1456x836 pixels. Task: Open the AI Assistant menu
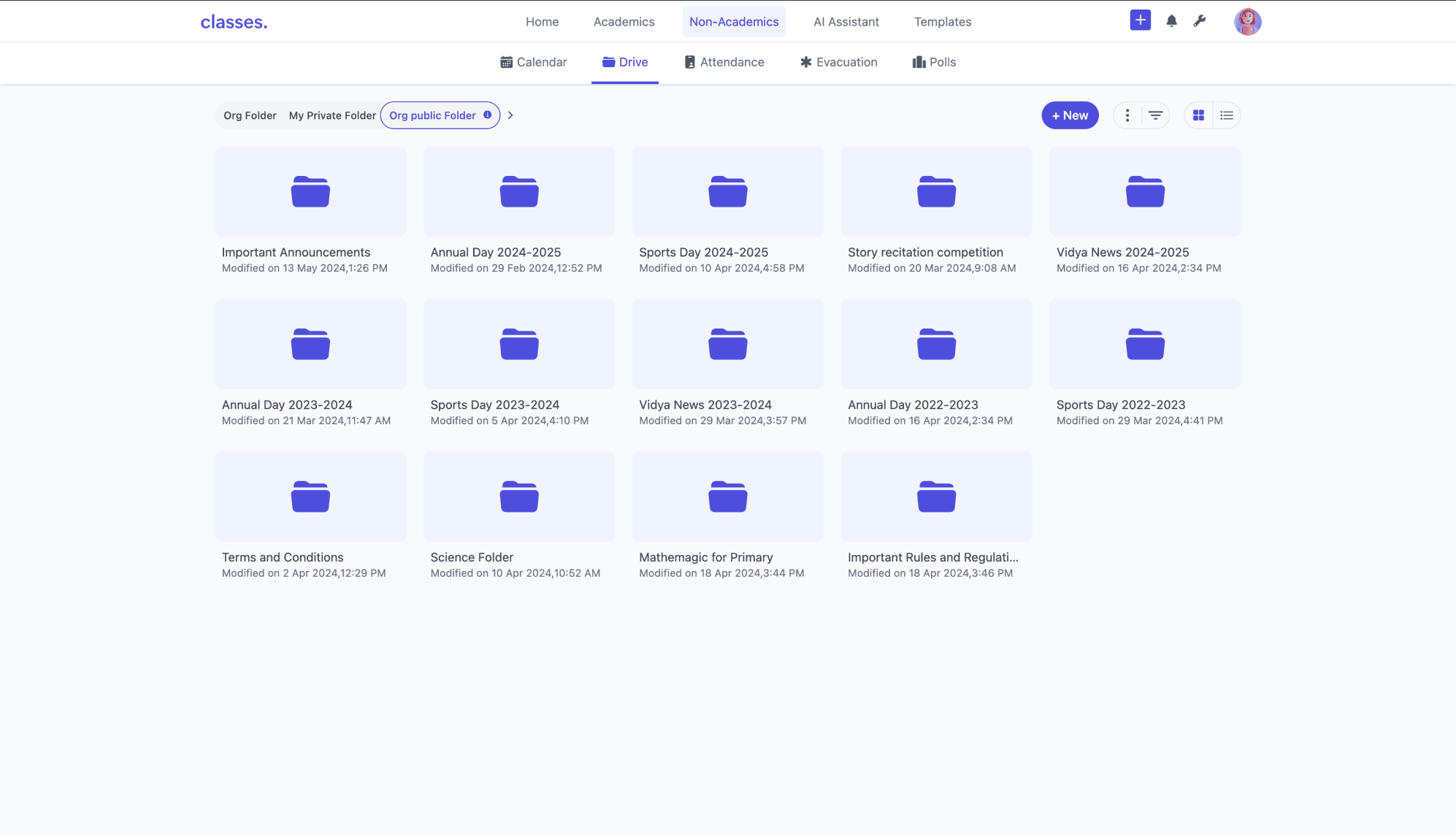tap(846, 22)
